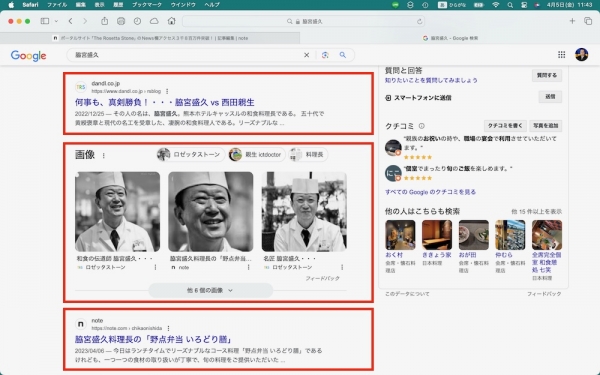This screenshot has width=600, height=375.
Task: Open the ききょう家 restaurant thumbnail
Action: (437, 235)
